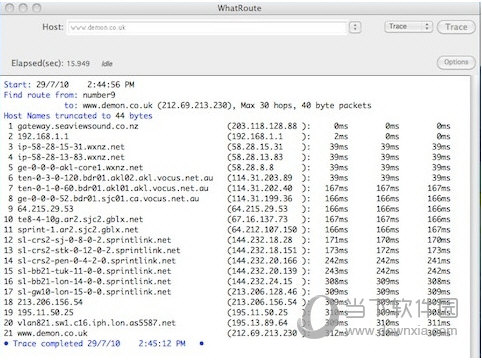Click IP address (114.31.199.36
The image size is (482, 360).
(260, 198)
